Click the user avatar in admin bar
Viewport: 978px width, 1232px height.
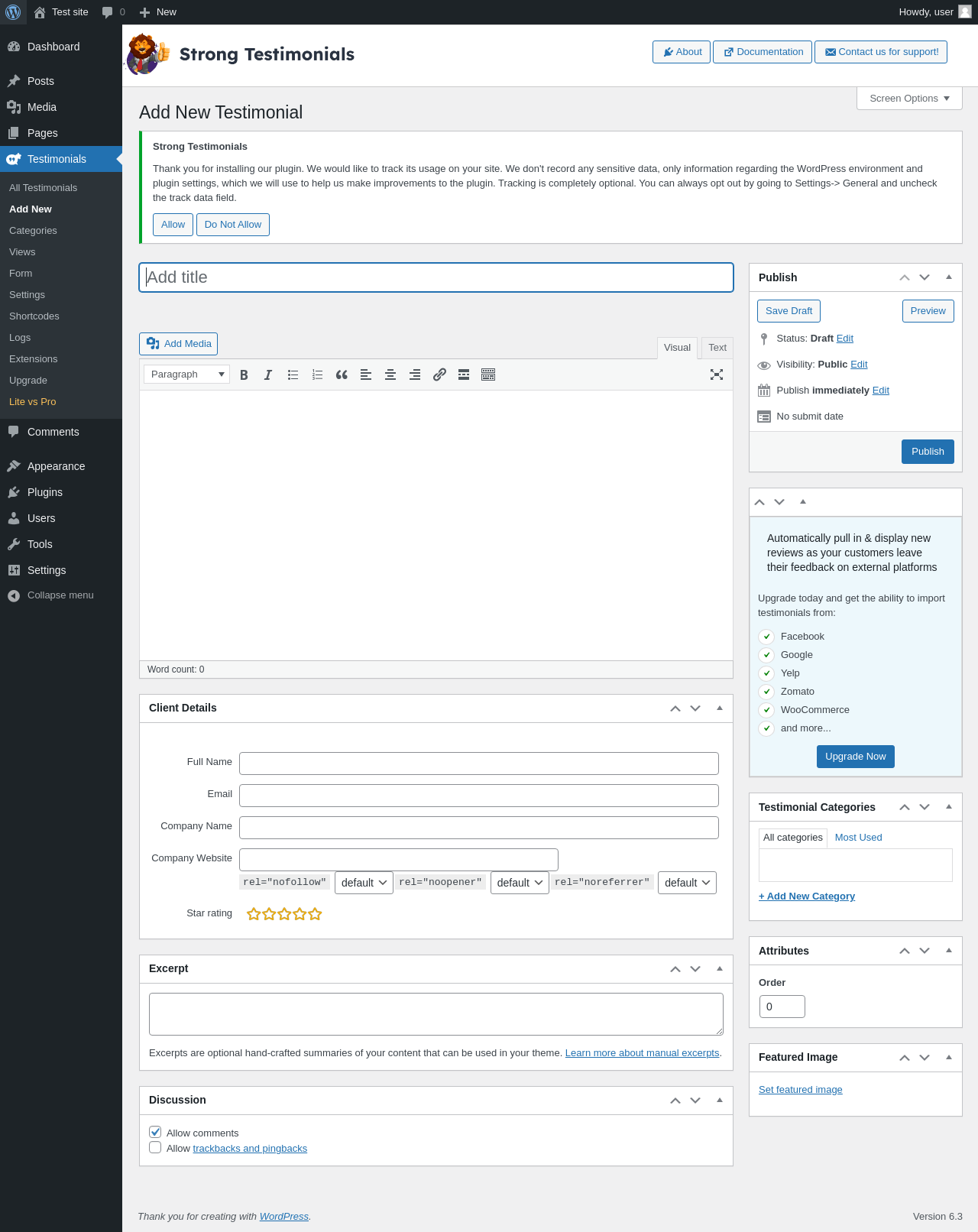click(x=965, y=12)
